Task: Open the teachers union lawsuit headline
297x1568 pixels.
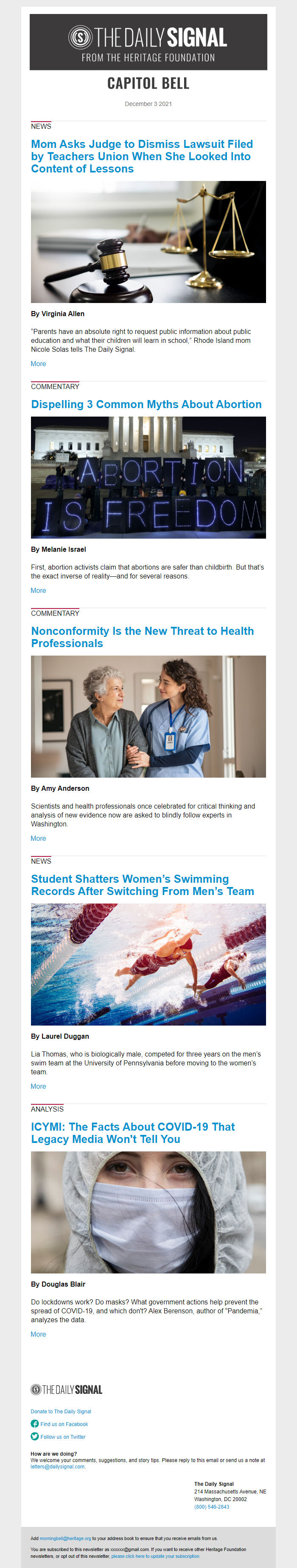Action: point(142,156)
